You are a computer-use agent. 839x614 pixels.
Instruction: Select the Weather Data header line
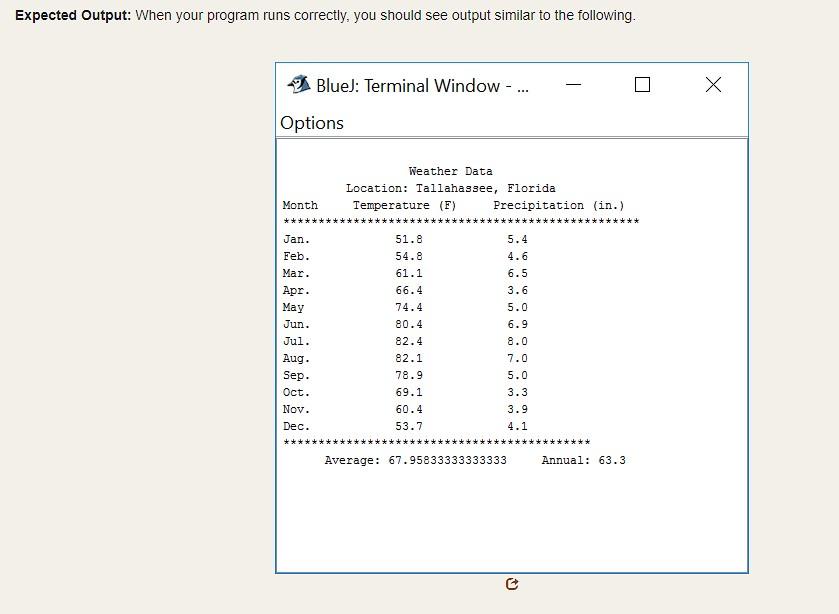[x=450, y=171]
